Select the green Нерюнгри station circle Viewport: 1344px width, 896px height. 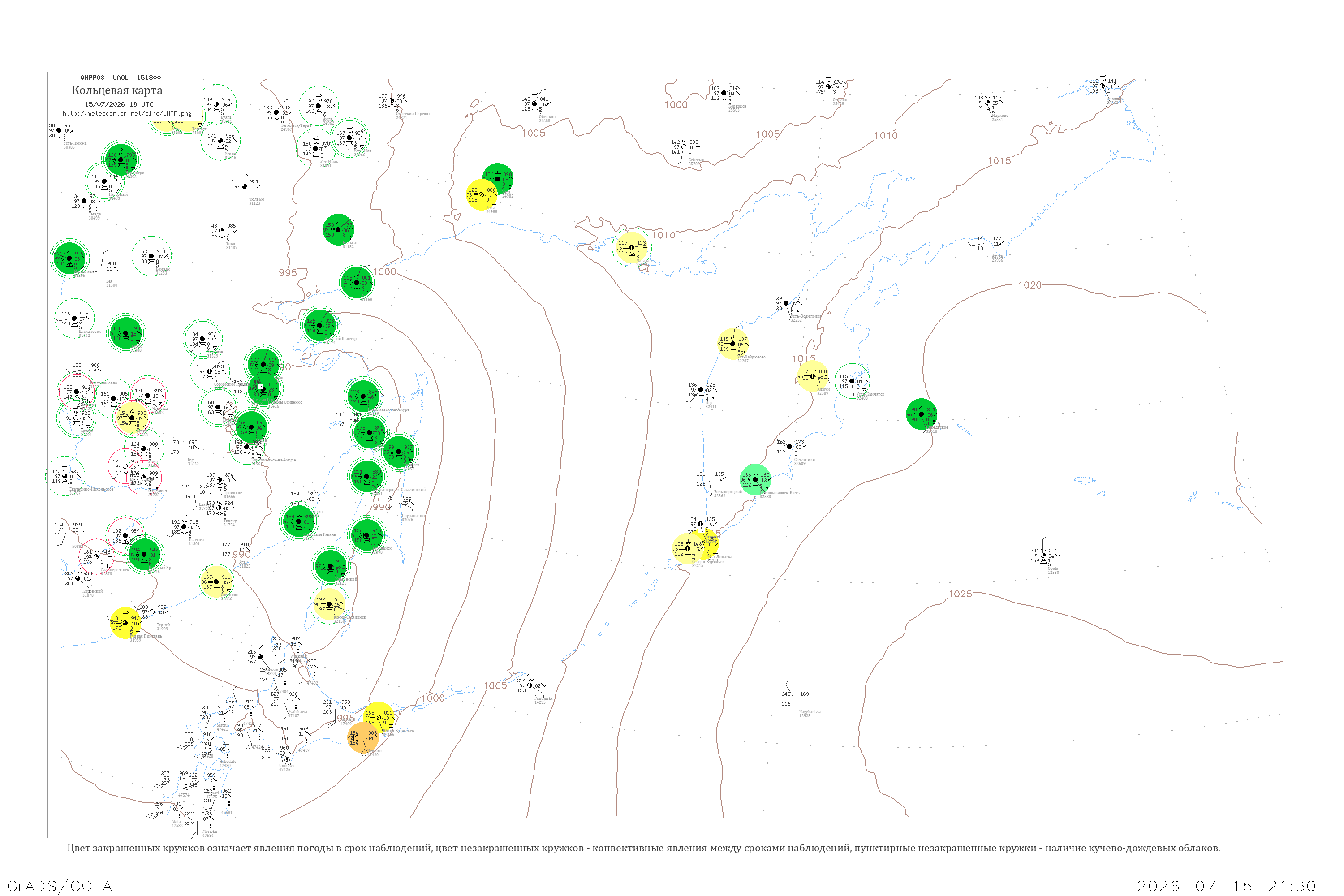click(x=121, y=159)
